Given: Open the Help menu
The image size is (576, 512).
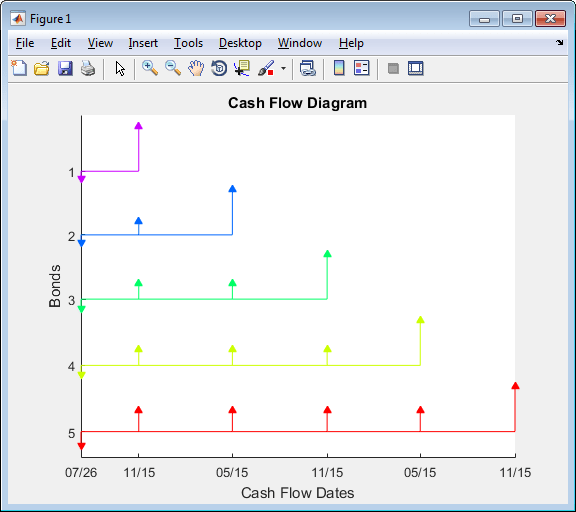Looking at the screenshot, I should (x=351, y=43).
